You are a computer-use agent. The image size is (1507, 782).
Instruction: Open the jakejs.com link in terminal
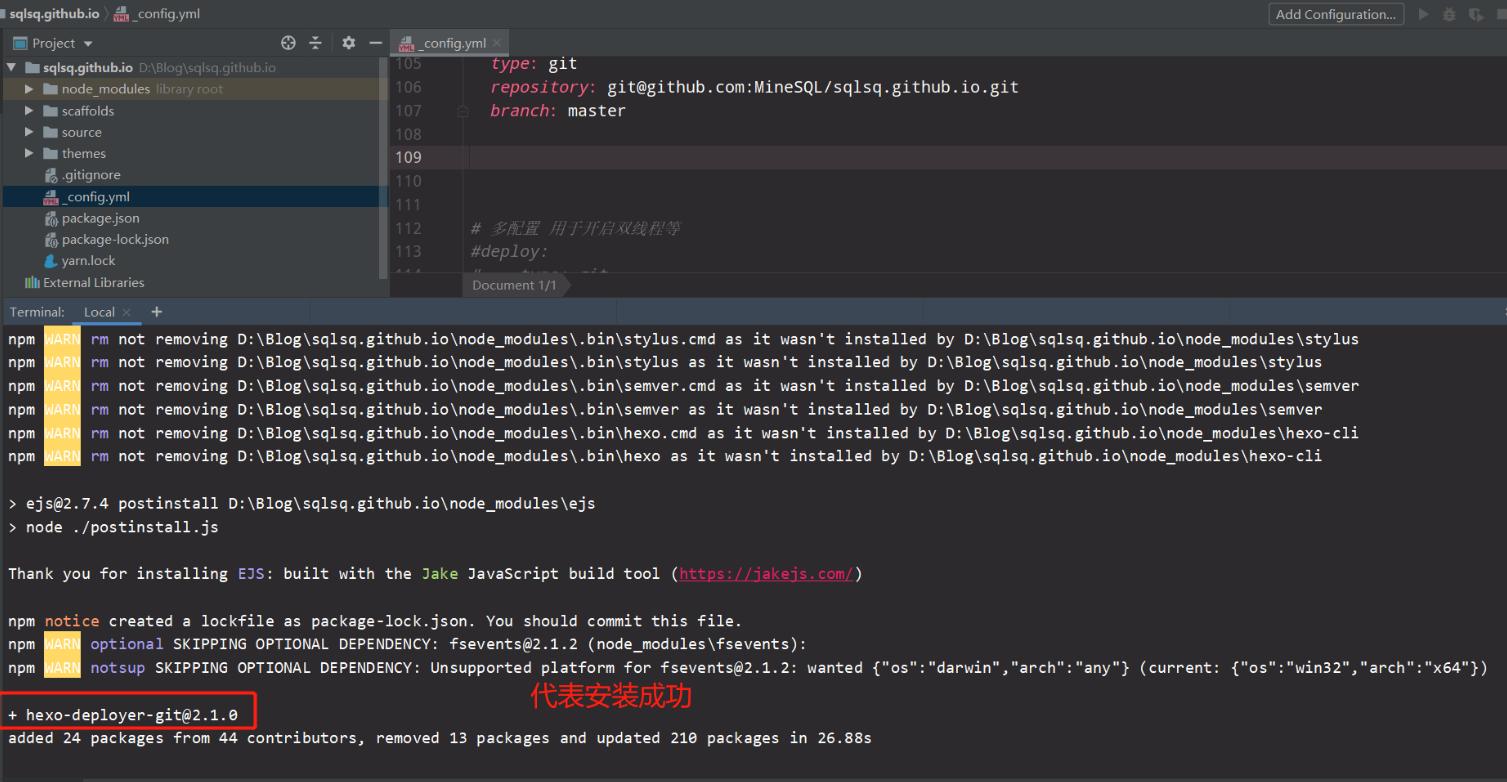(766, 574)
